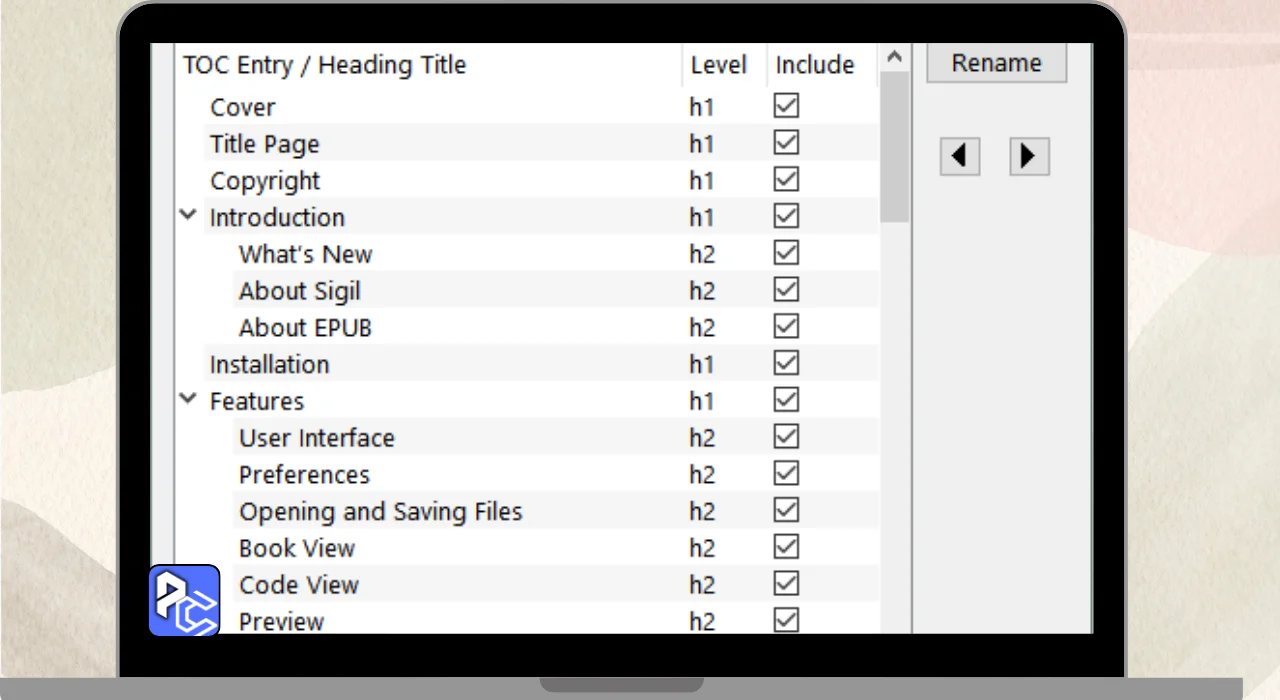Select the Code View entry
1280x700 pixels.
click(298, 585)
